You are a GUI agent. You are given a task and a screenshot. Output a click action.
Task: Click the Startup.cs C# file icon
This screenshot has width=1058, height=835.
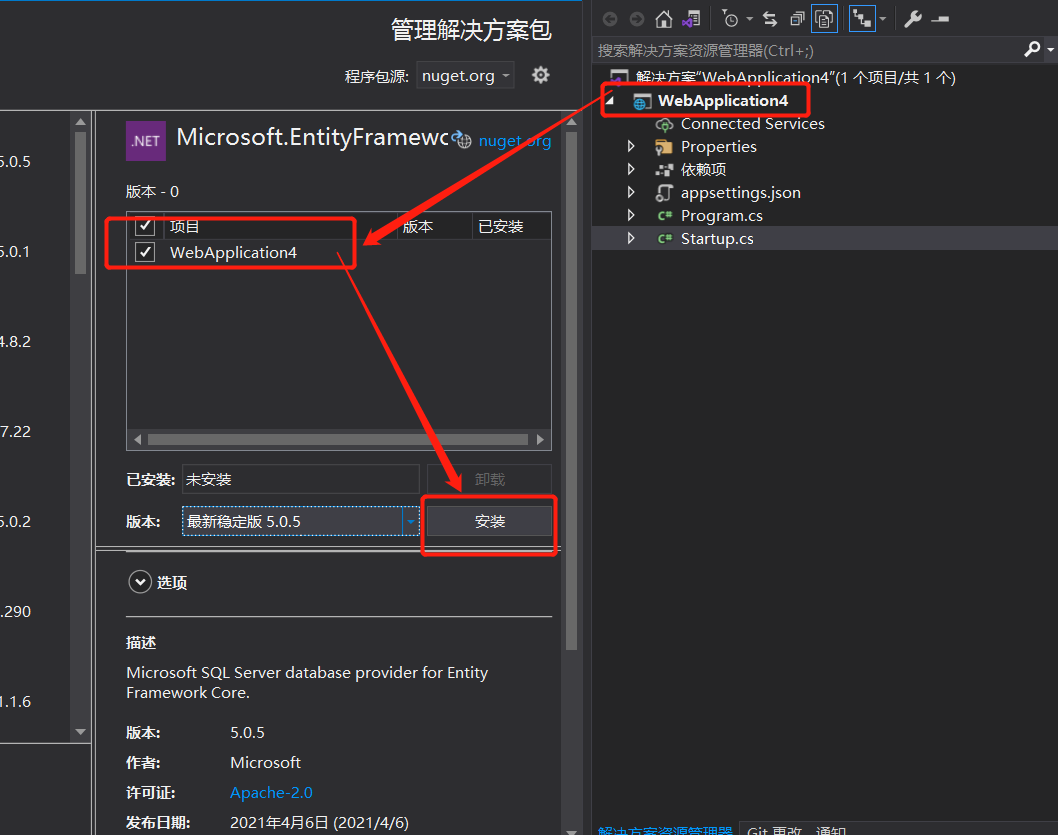[665, 239]
